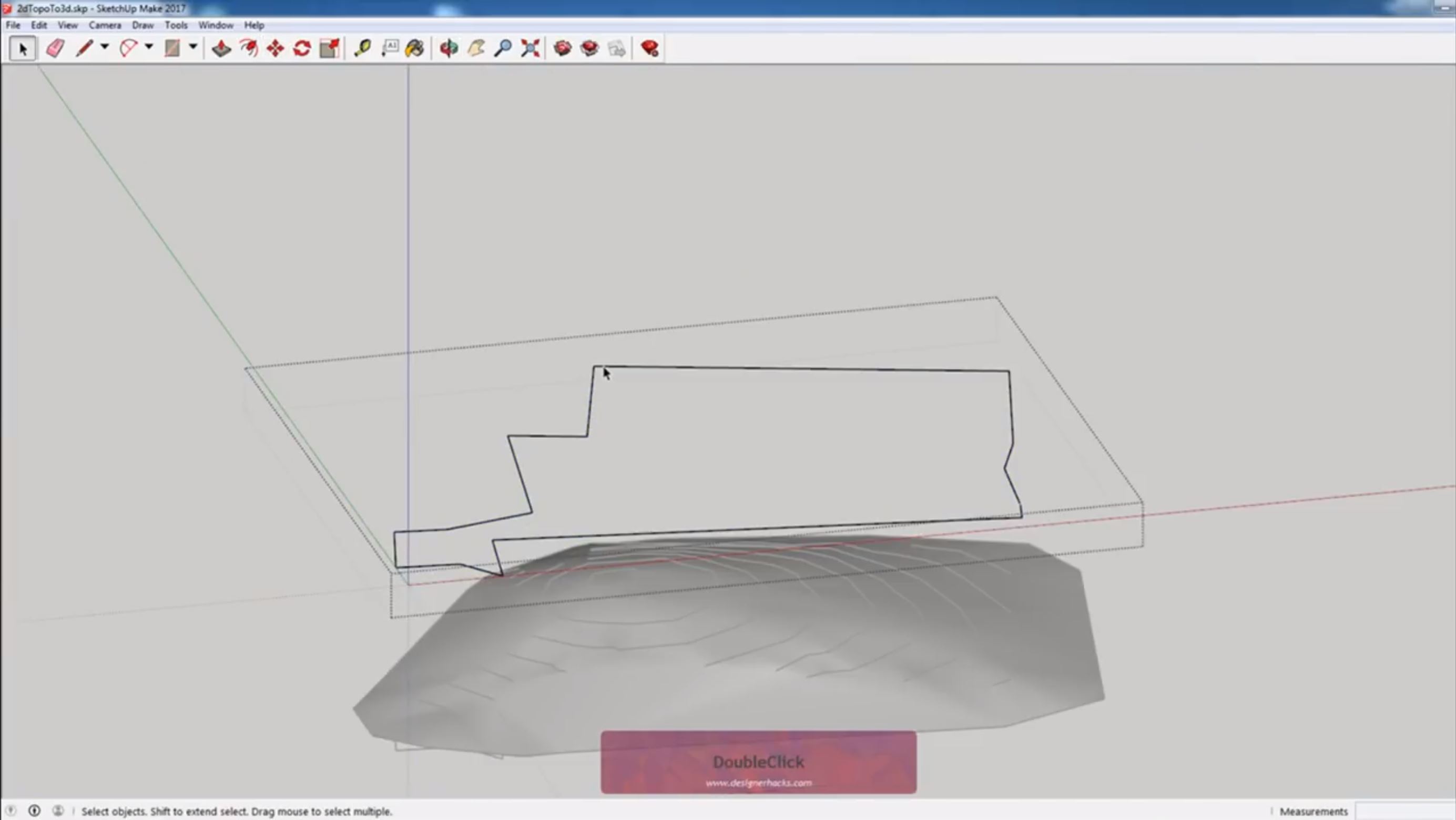The height and width of the screenshot is (820, 1456).
Task: Select the Arc tool
Action: 128,48
